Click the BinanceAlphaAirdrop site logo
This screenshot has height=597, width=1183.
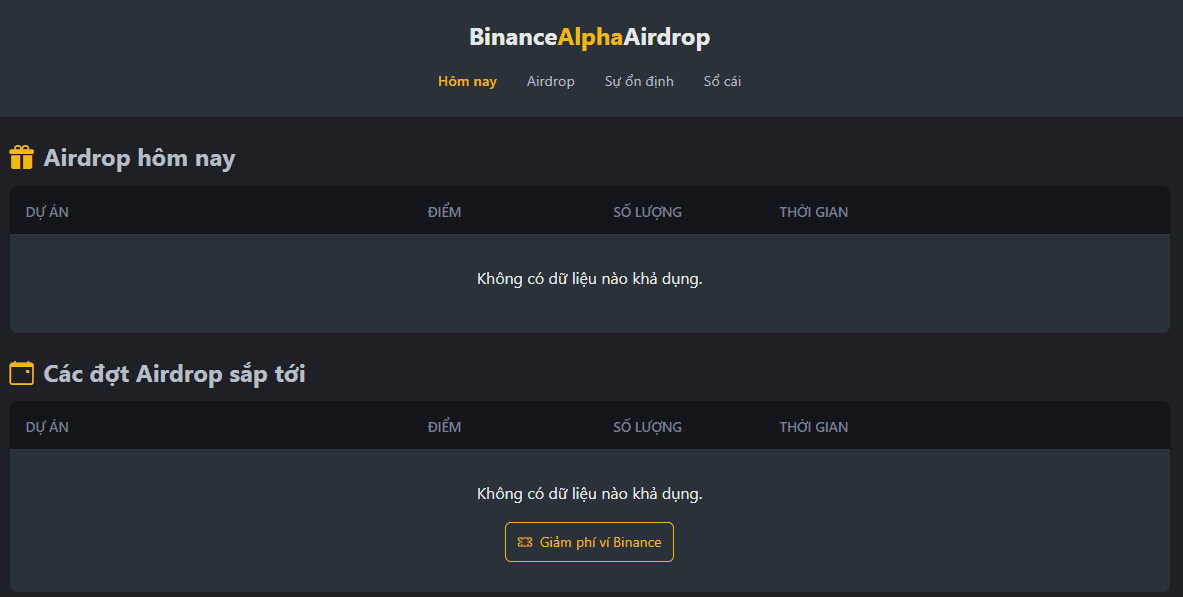[x=590, y=37]
